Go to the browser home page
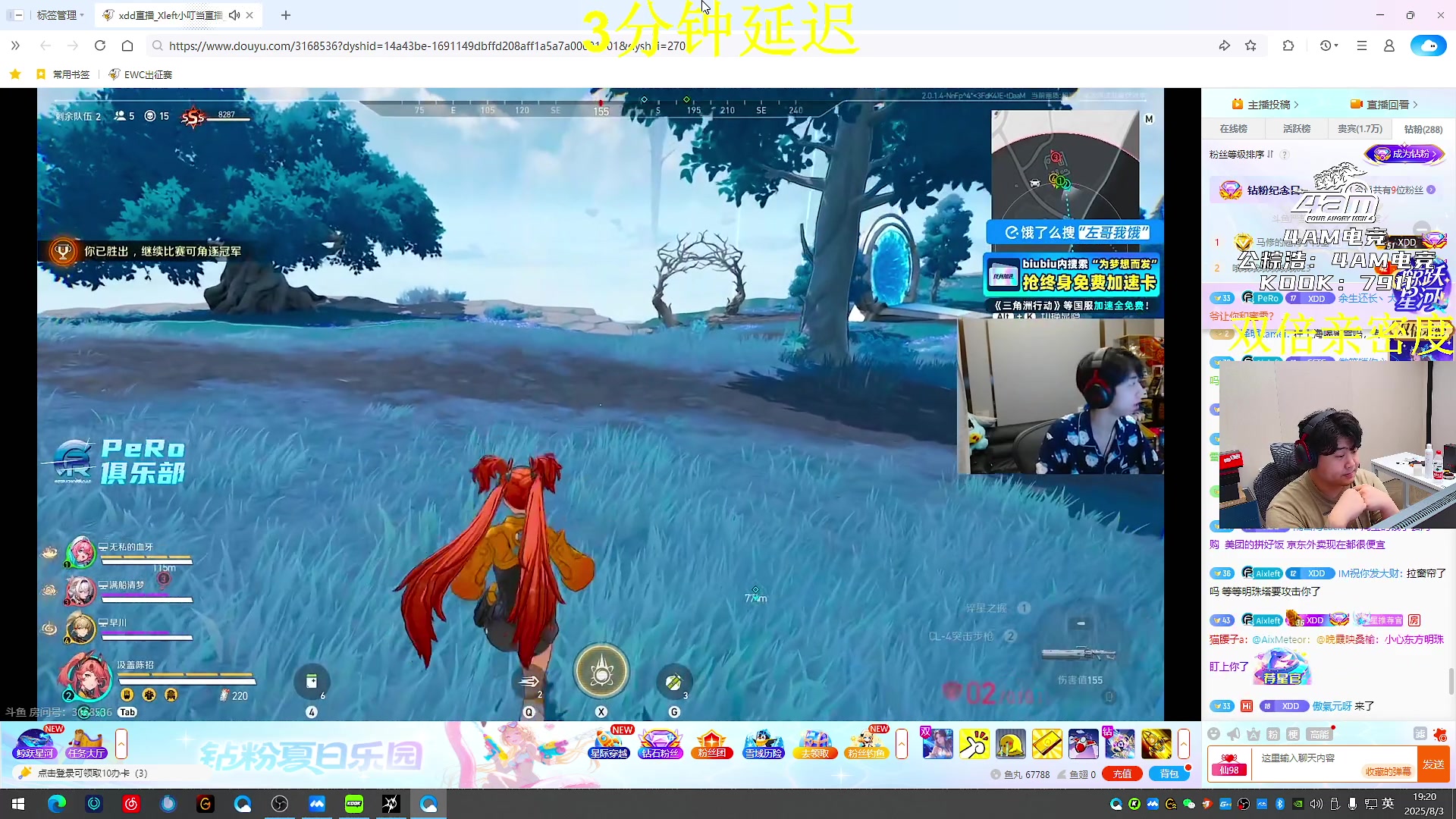This screenshot has height=819, width=1456. click(x=127, y=45)
